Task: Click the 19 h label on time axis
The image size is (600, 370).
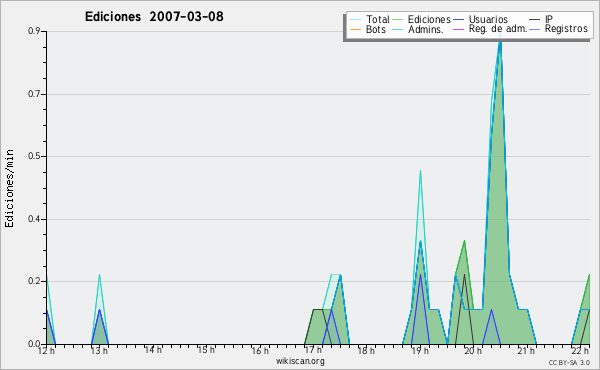Action: pos(420,350)
